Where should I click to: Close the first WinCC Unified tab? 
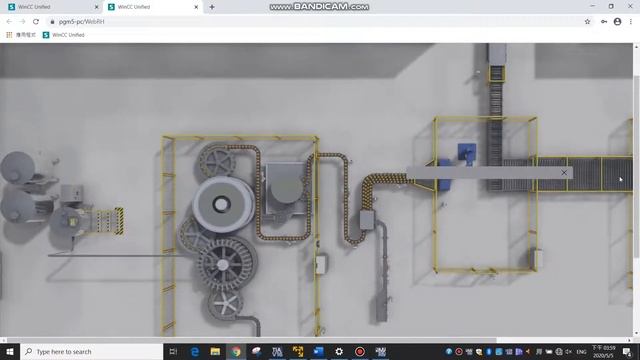[96, 7]
